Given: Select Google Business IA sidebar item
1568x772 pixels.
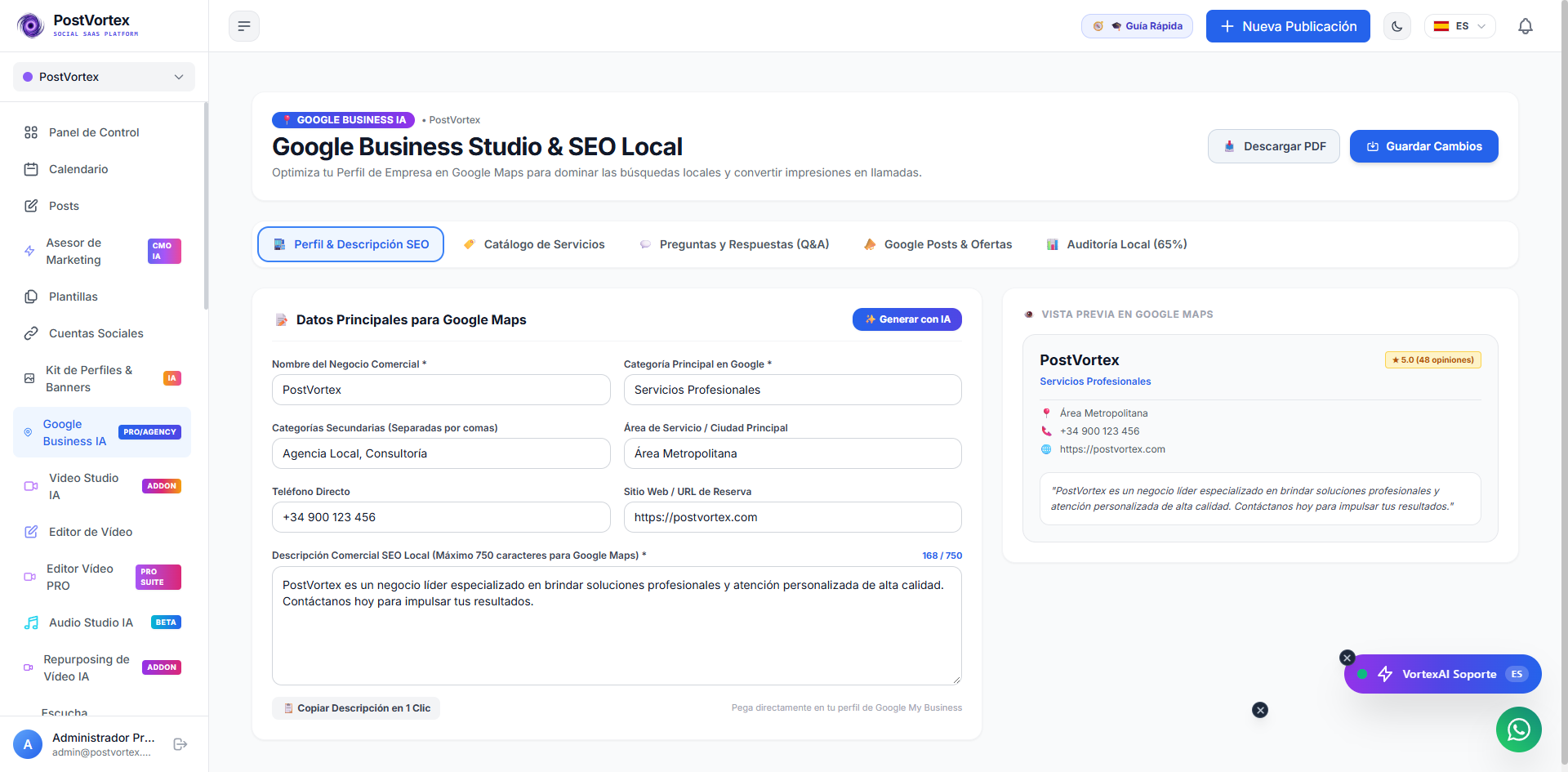Looking at the screenshot, I should (x=102, y=432).
